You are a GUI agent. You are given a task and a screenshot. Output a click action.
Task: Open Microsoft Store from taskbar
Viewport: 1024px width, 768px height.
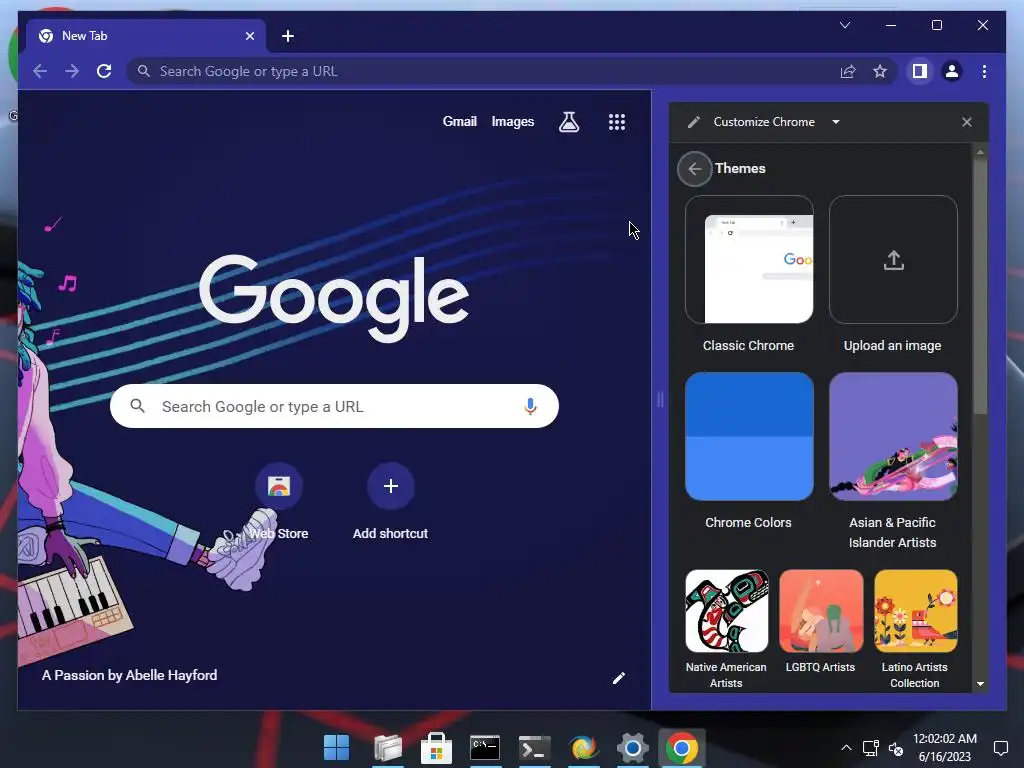tap(436, 748)
